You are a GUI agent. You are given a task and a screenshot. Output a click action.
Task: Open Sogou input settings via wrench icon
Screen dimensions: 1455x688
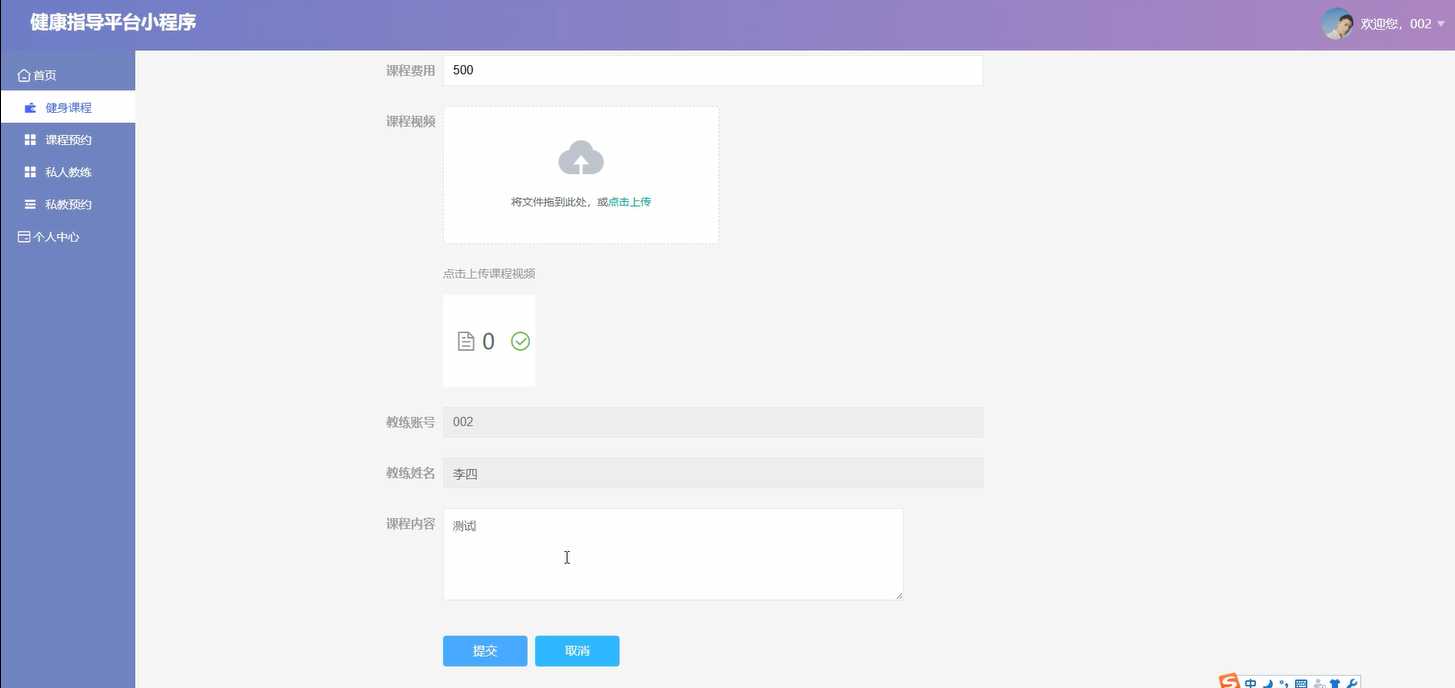pyautogui.click(x=1353, y=683)
